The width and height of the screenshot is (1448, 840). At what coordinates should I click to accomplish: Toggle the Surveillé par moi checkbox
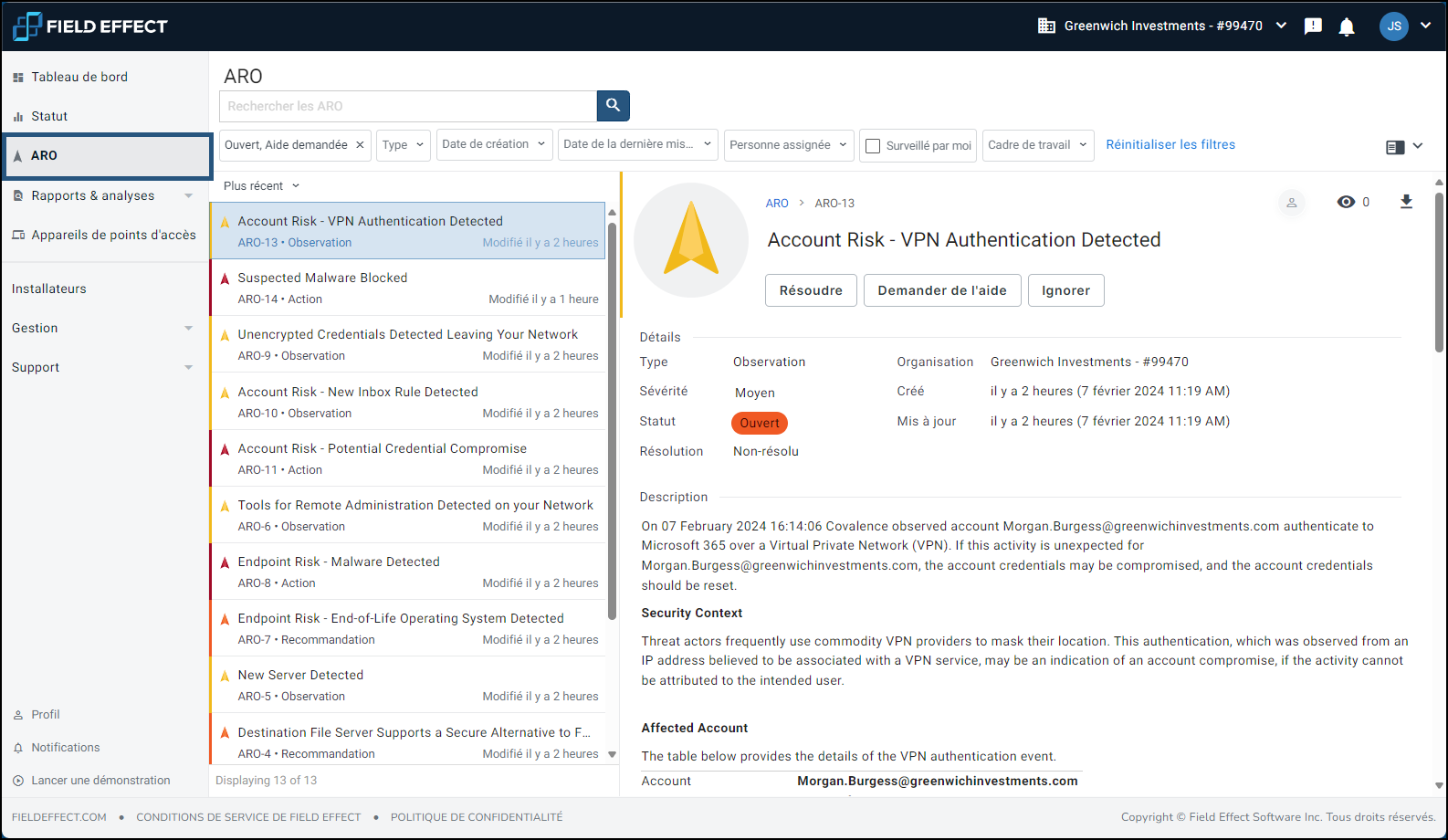[873, 146]
